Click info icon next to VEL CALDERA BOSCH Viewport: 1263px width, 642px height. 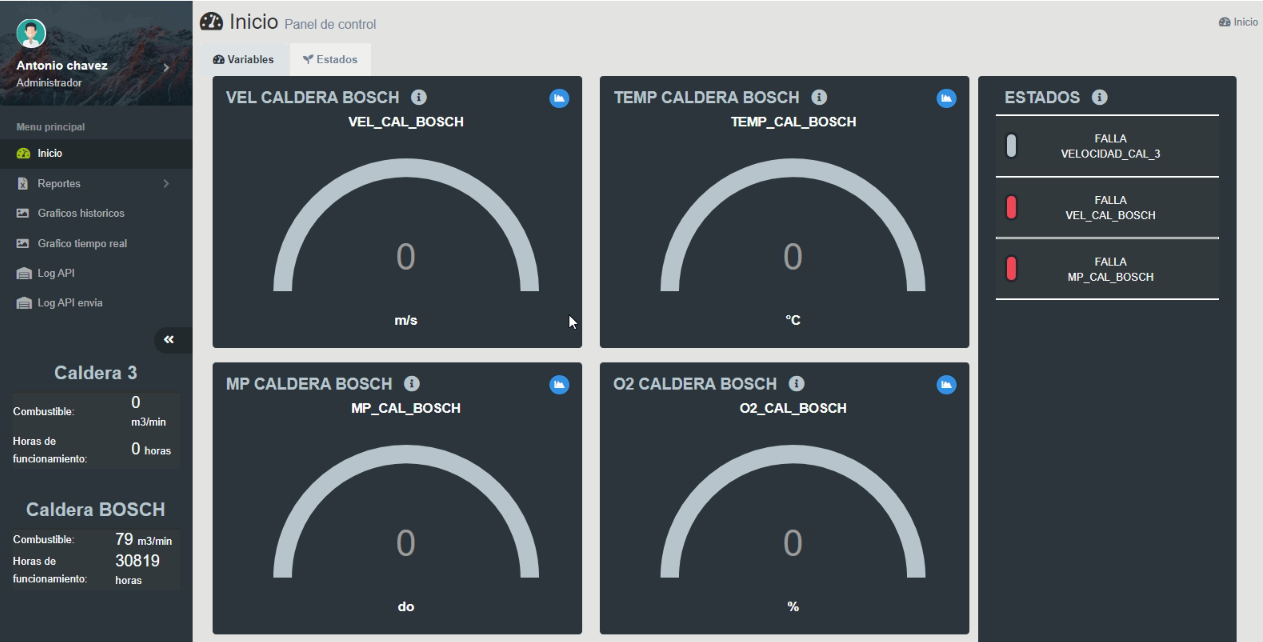pos(419,98)
